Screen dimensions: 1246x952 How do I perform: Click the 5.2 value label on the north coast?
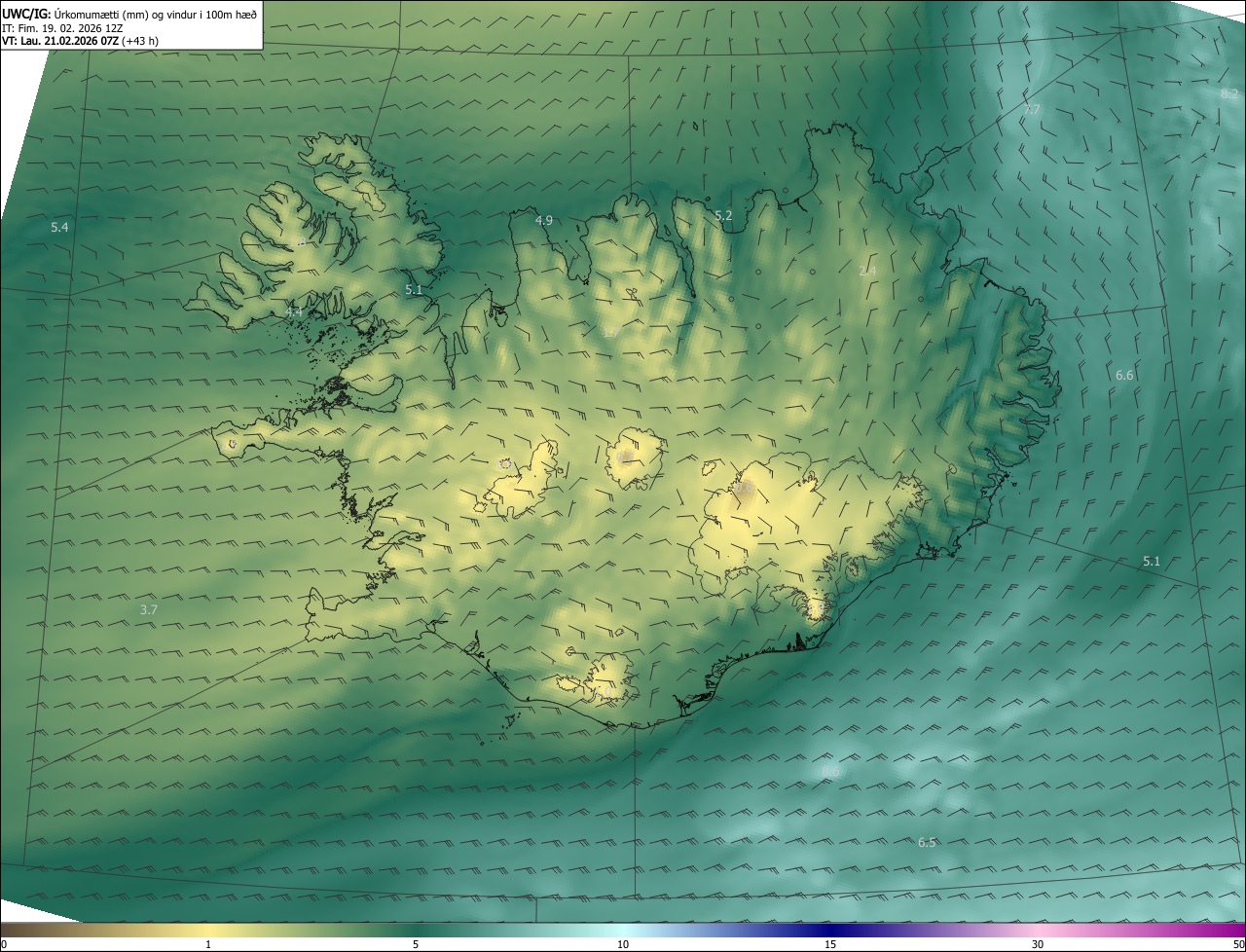pos(723,215)
